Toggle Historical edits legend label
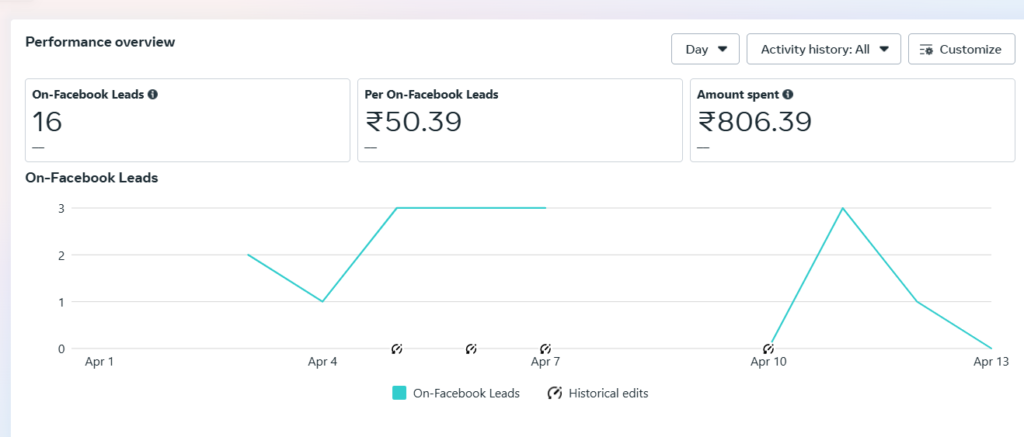This screenshot has height=437, width=1024. pos(609,393)
